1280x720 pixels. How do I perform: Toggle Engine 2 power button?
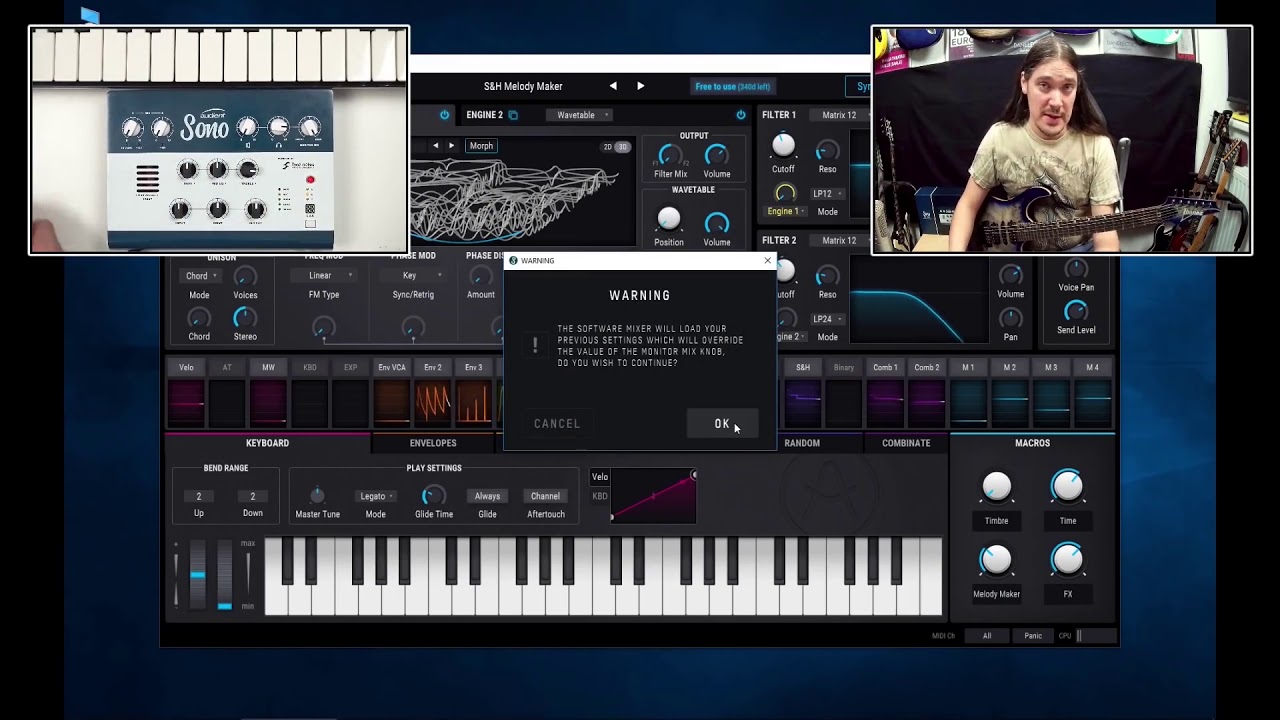coord(741,115)
